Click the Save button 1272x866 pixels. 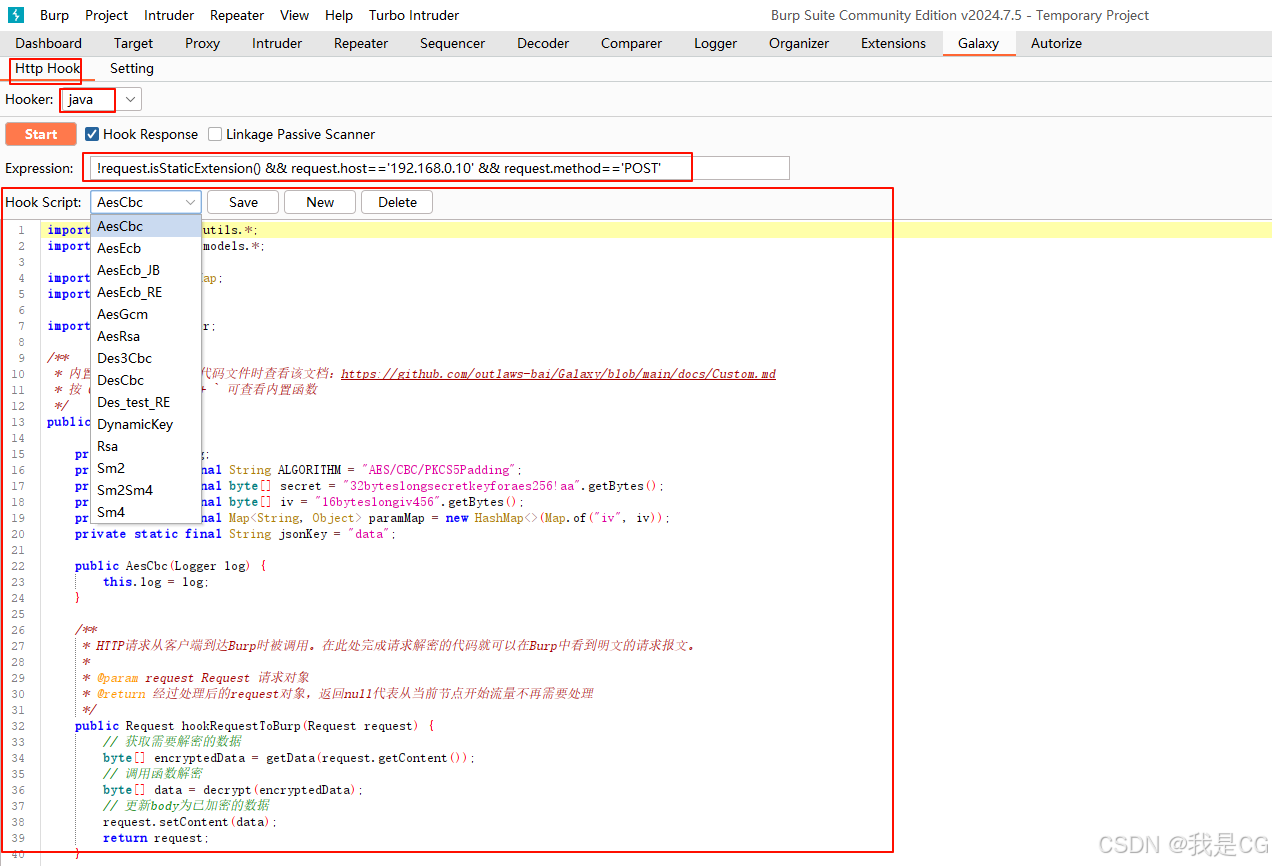pos(243,202)
